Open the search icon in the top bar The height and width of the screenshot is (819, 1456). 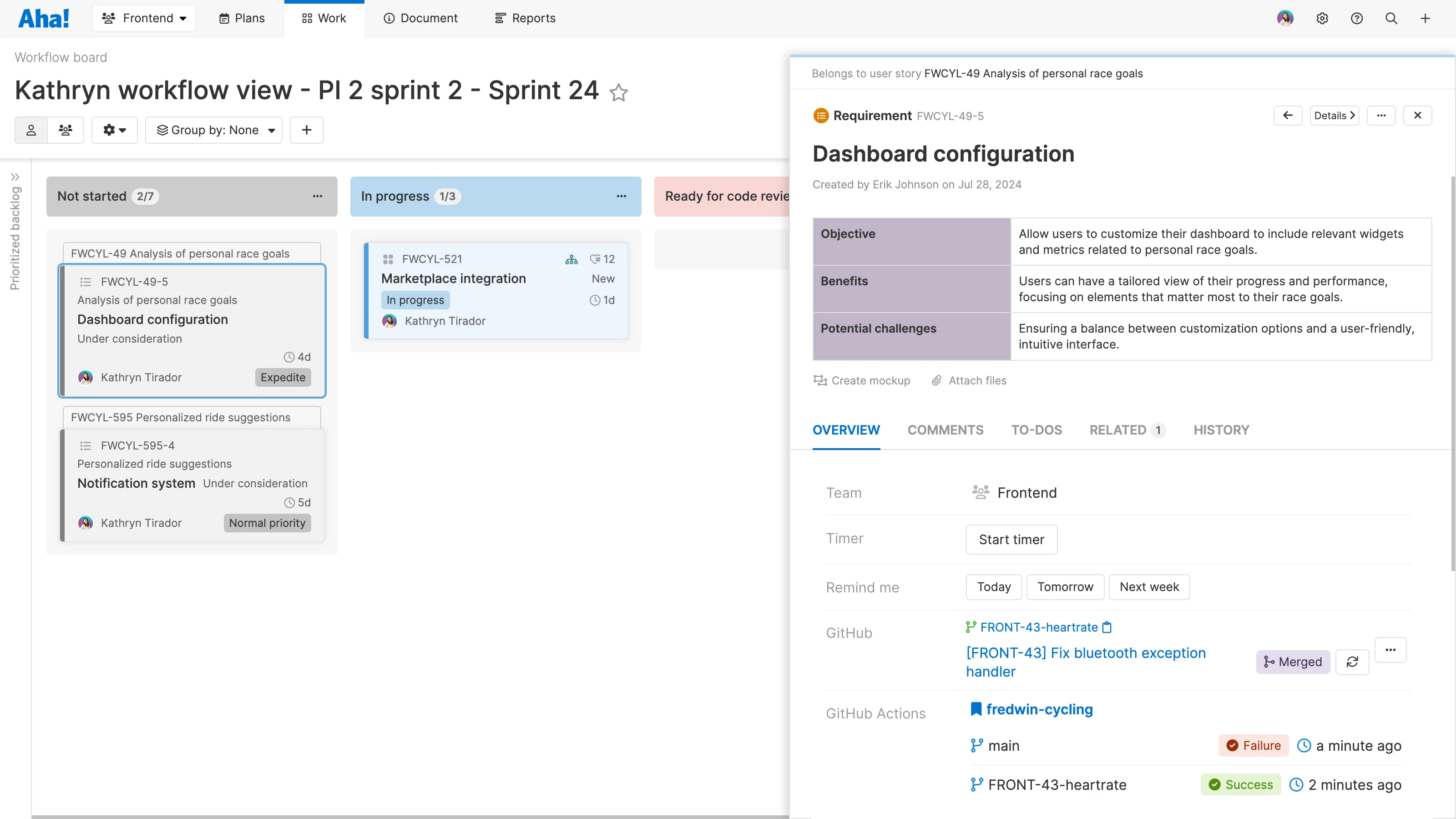pyautogui.click(x=1391, y=18)
